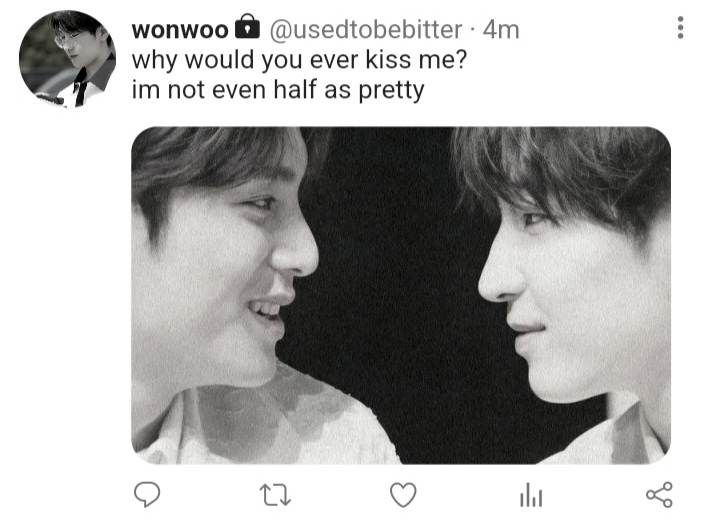This screenshot has height=520, width=720.
Task: Click the lock icon beside wonwoo
Action: coord(246,30)
